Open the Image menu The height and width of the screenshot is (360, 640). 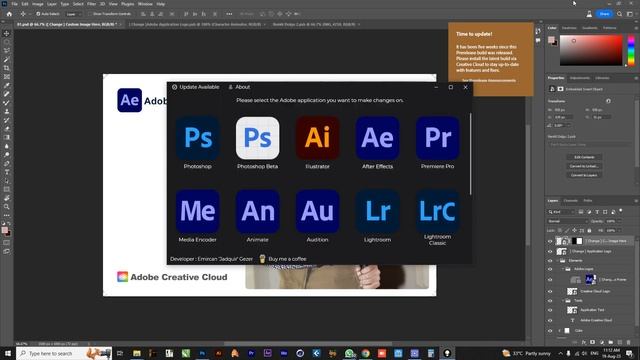click(x=38, y=4)
